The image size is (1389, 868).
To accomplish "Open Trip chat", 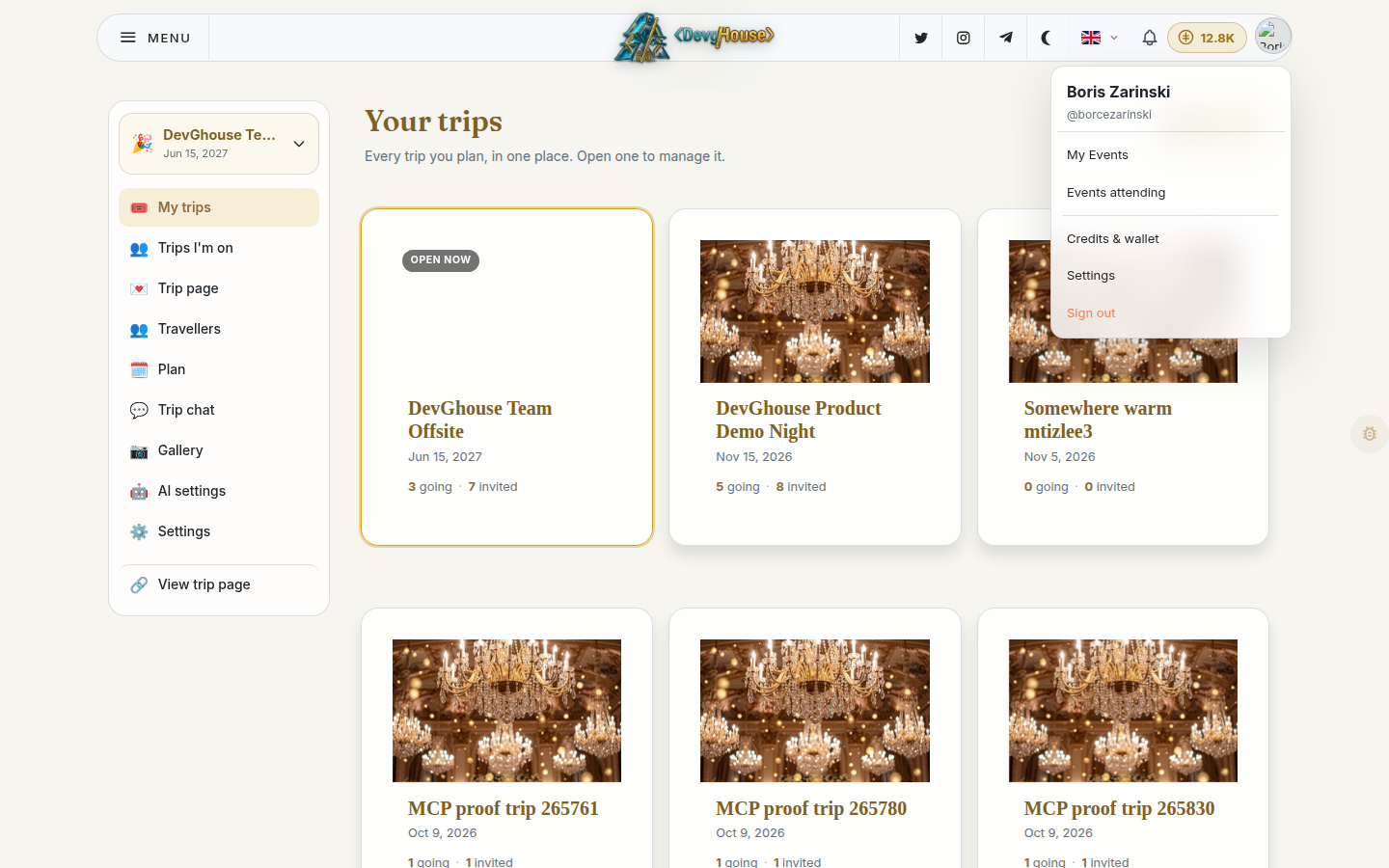I will coord(219,410).
